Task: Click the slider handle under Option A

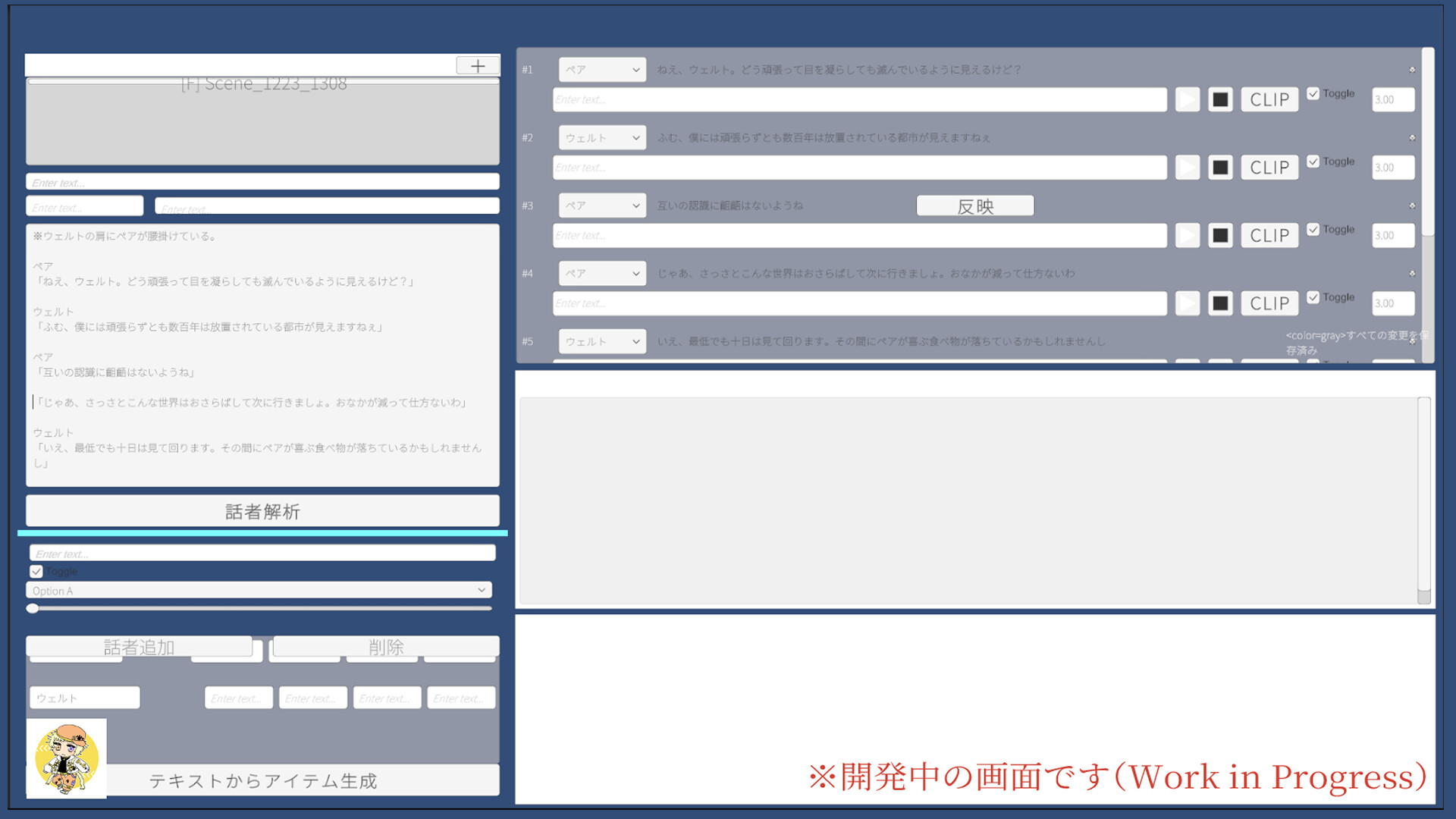Action: click(33, 608)
